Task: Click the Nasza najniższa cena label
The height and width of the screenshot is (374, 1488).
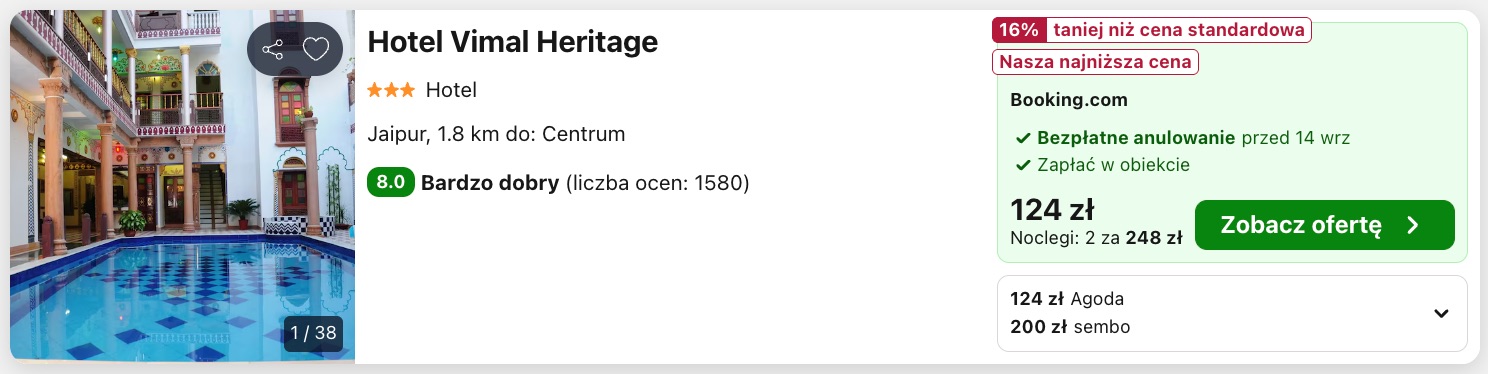Action: pos(1095,62)
